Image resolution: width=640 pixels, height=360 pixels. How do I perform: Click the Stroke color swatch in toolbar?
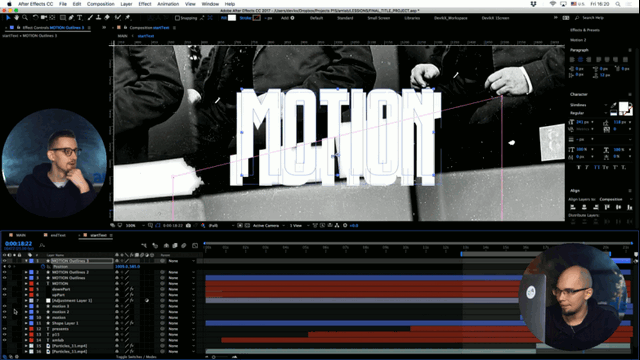pos(257,18)
